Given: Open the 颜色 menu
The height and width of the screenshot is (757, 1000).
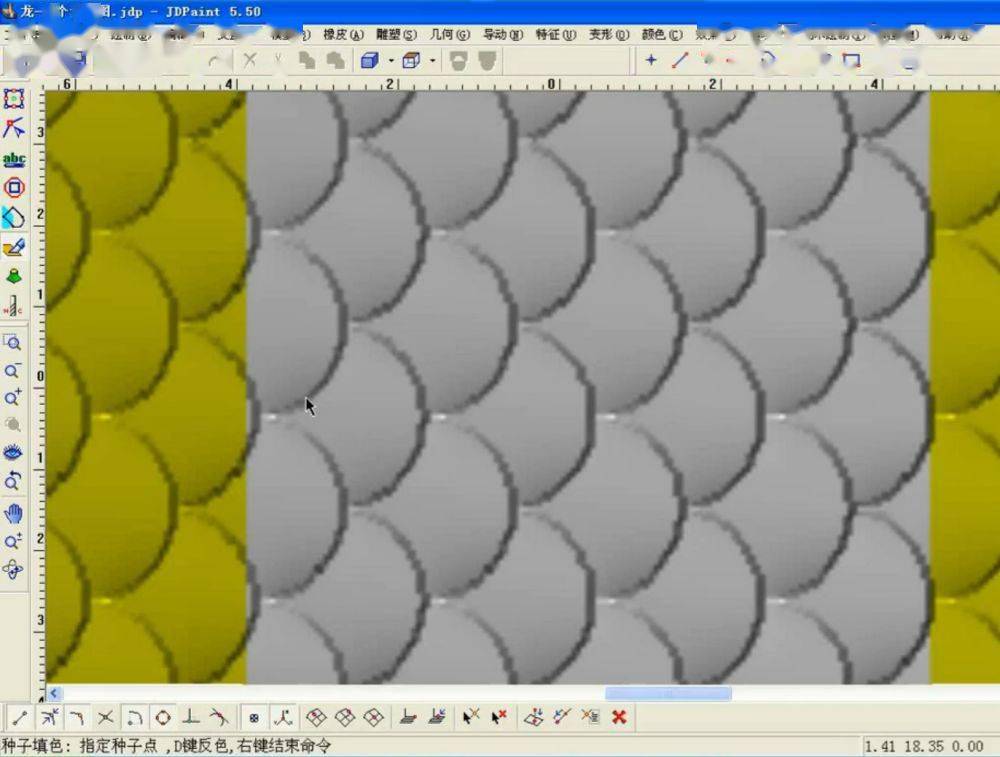Looking at the screenshot, I should pos(661,34).
